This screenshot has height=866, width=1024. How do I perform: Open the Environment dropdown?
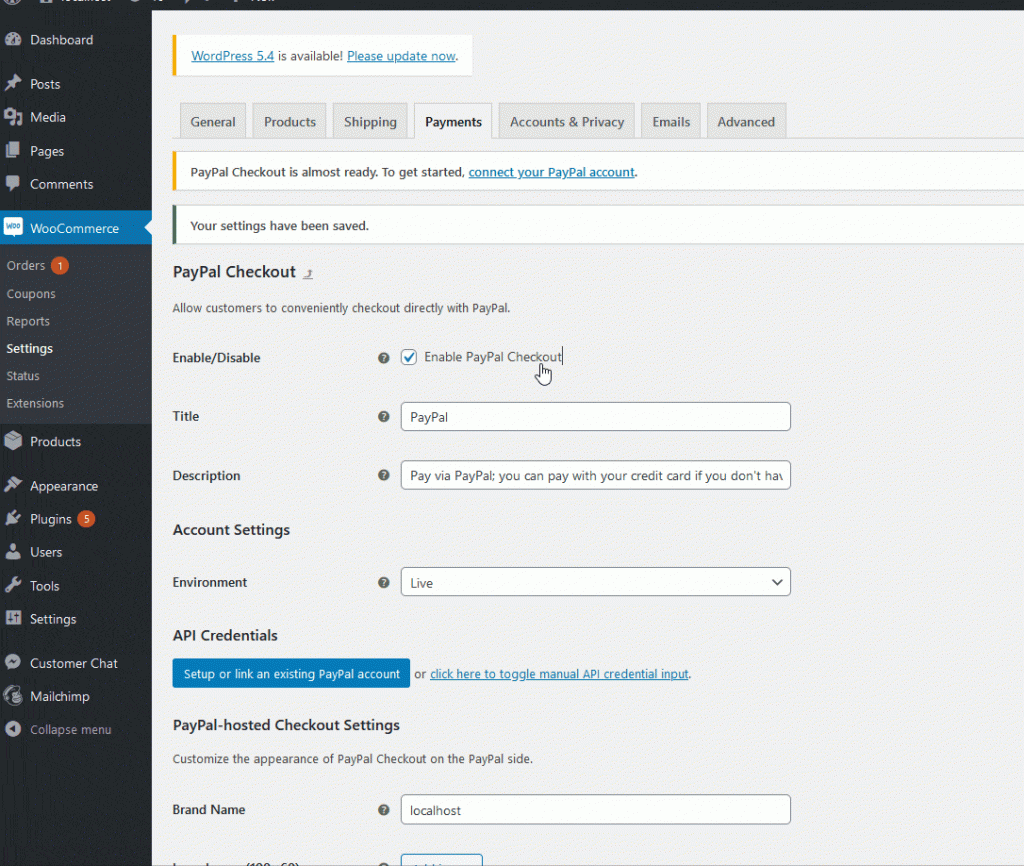595,582
